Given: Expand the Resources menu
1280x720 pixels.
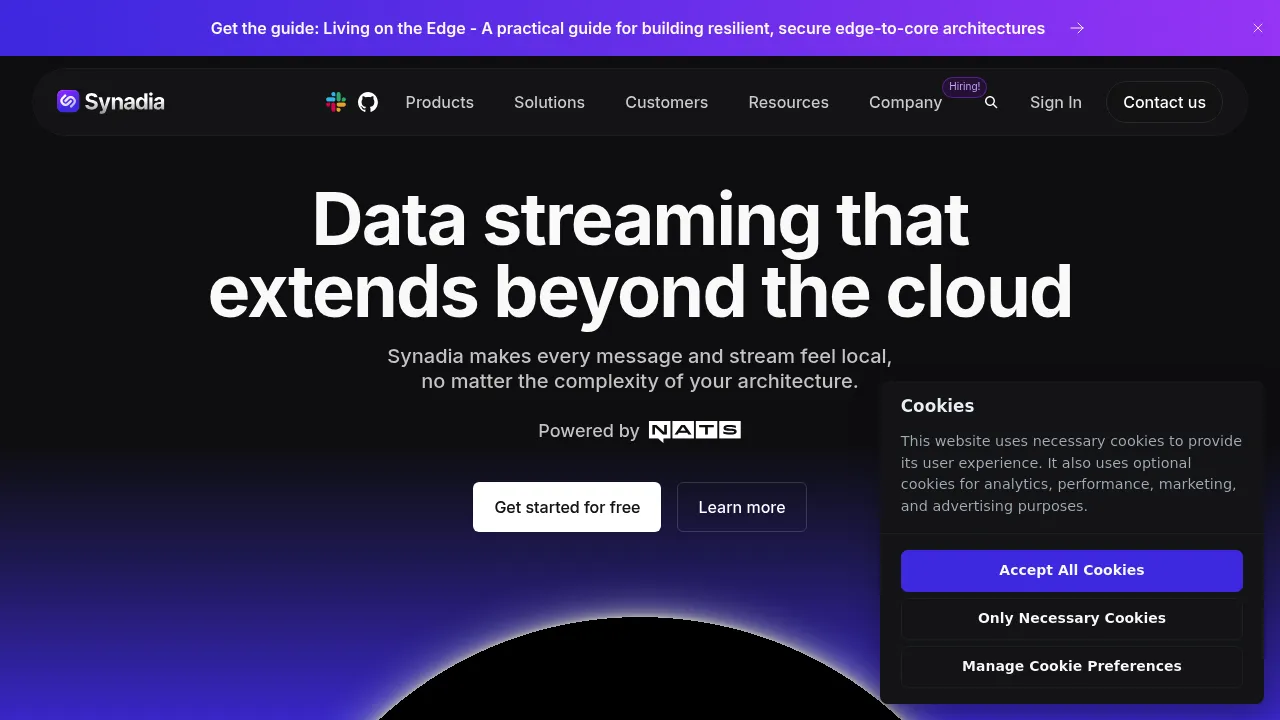Looking at the screenshot, I should 788,102.
